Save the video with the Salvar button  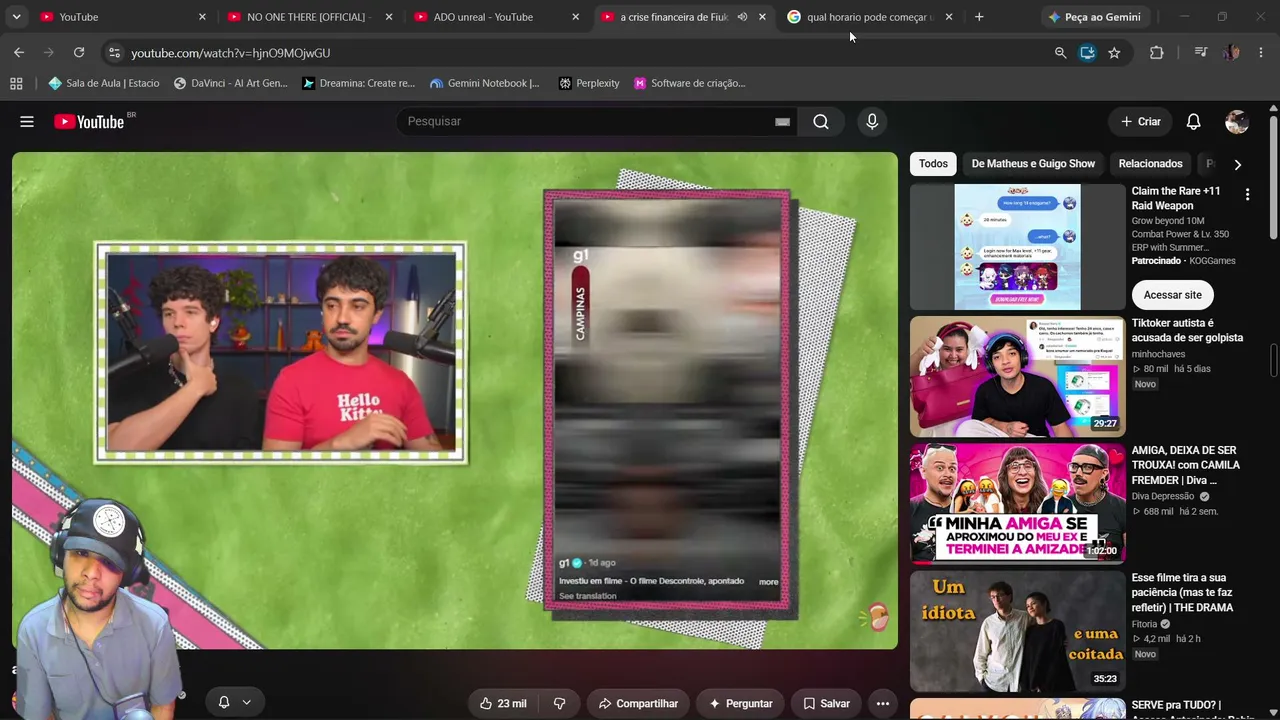point(826,704)
